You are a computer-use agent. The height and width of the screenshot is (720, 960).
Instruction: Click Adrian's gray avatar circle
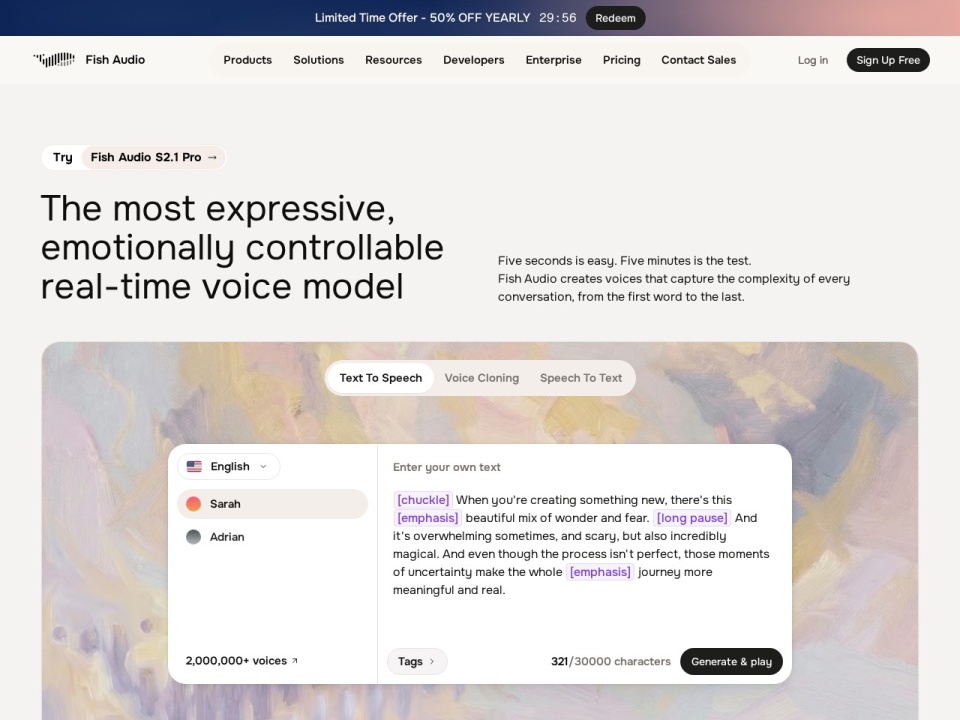[193, 537]
